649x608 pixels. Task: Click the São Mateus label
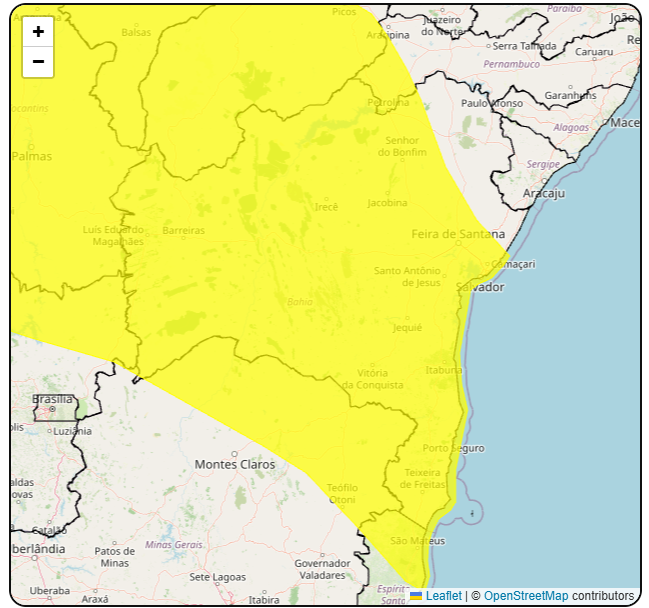click(x=417, y=541)
